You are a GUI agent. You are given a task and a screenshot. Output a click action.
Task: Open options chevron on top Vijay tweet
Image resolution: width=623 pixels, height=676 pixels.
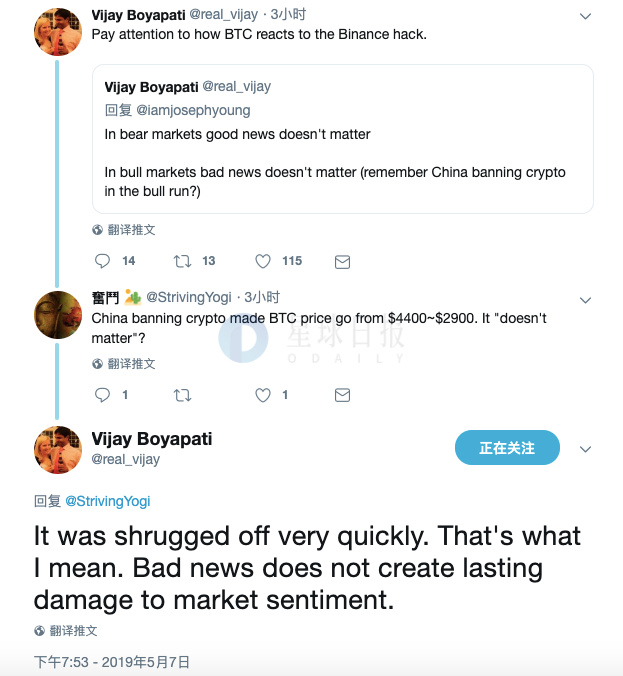tap(586, 16)
